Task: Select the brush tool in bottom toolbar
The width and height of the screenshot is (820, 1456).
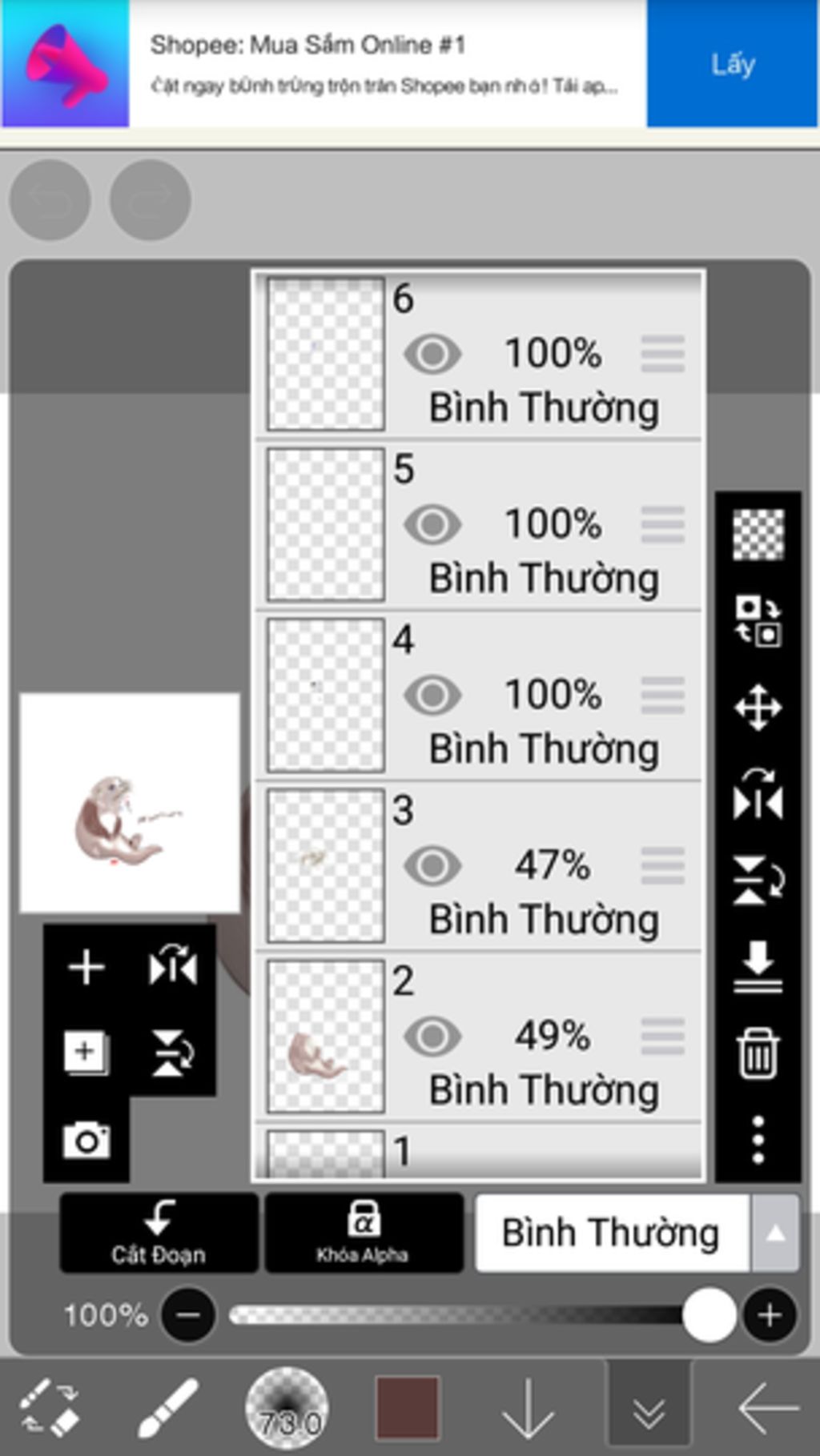Action: (167, 1407)
